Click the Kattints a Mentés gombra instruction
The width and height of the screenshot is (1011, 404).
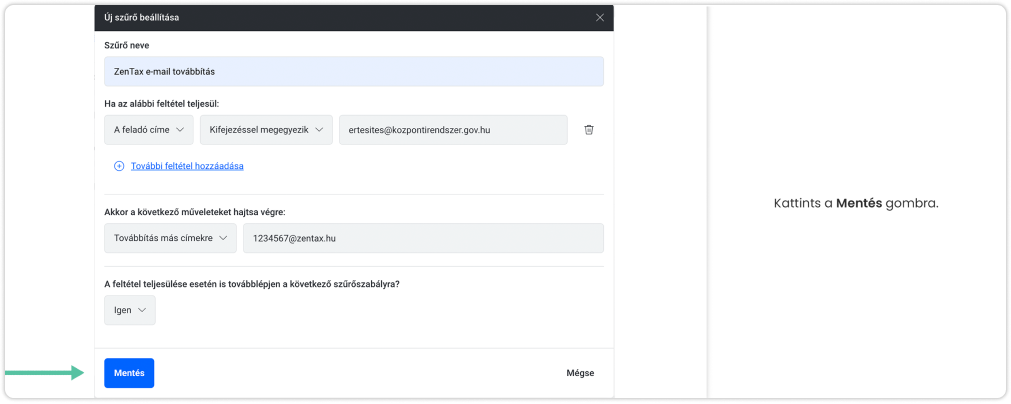click(x=856, y=204)
